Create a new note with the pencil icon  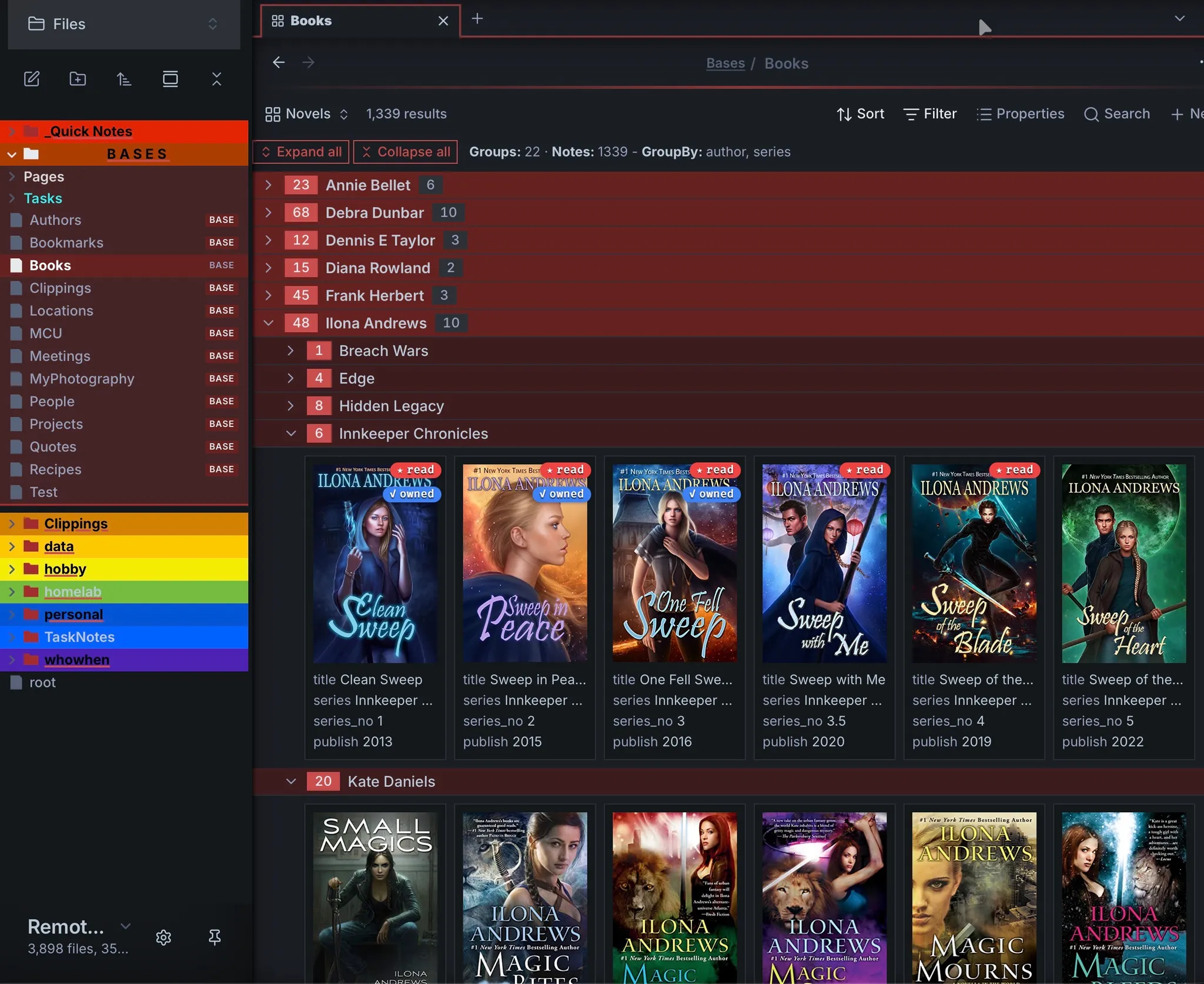pos(32,79)
